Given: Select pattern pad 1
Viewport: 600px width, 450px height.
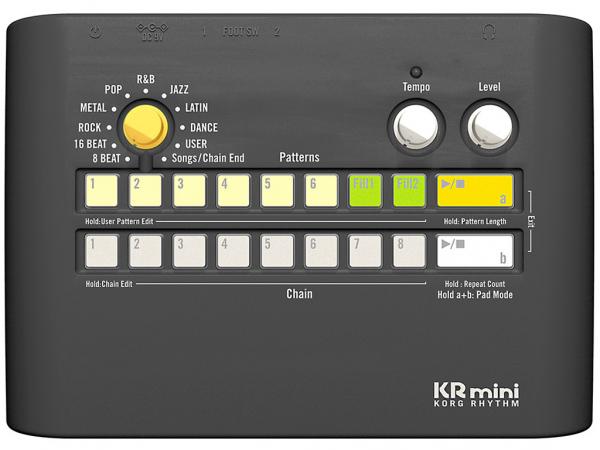Looking at the screenshot, I should (101, 190).
